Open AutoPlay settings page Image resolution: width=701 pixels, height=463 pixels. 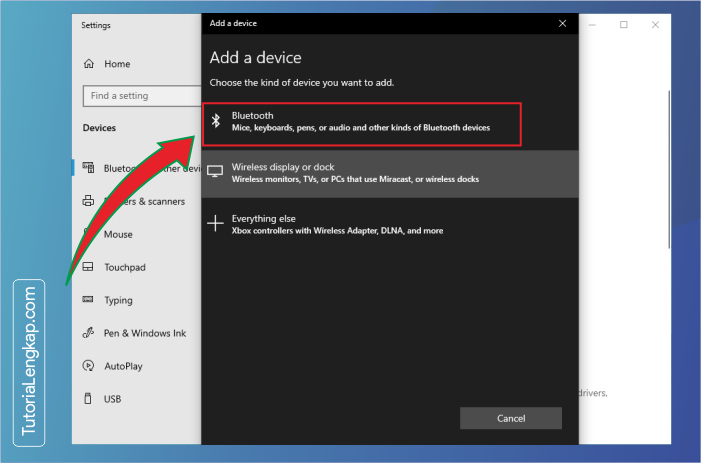(123, 366)
